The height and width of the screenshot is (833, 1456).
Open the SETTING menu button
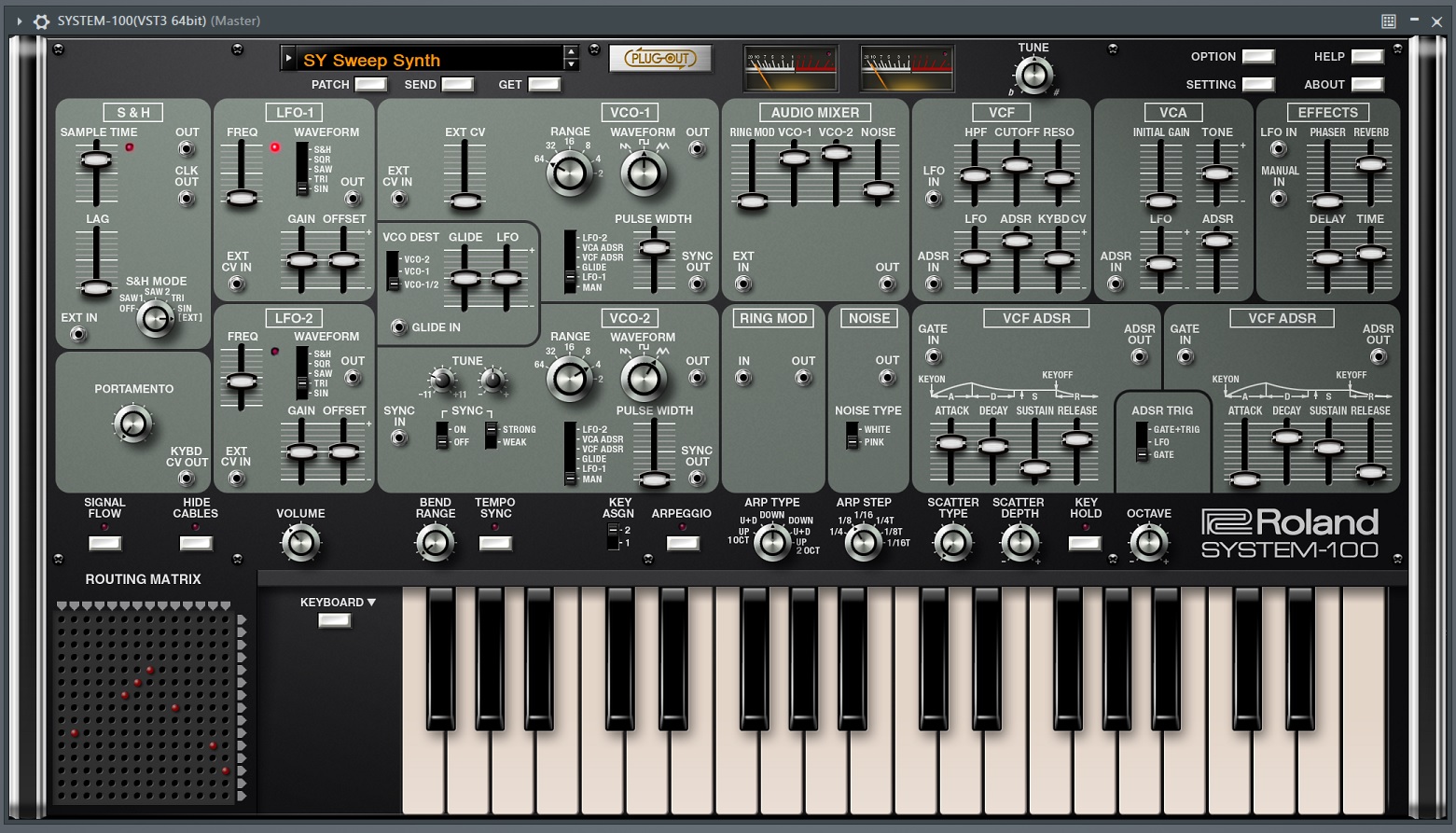[x=1257, y=84]
